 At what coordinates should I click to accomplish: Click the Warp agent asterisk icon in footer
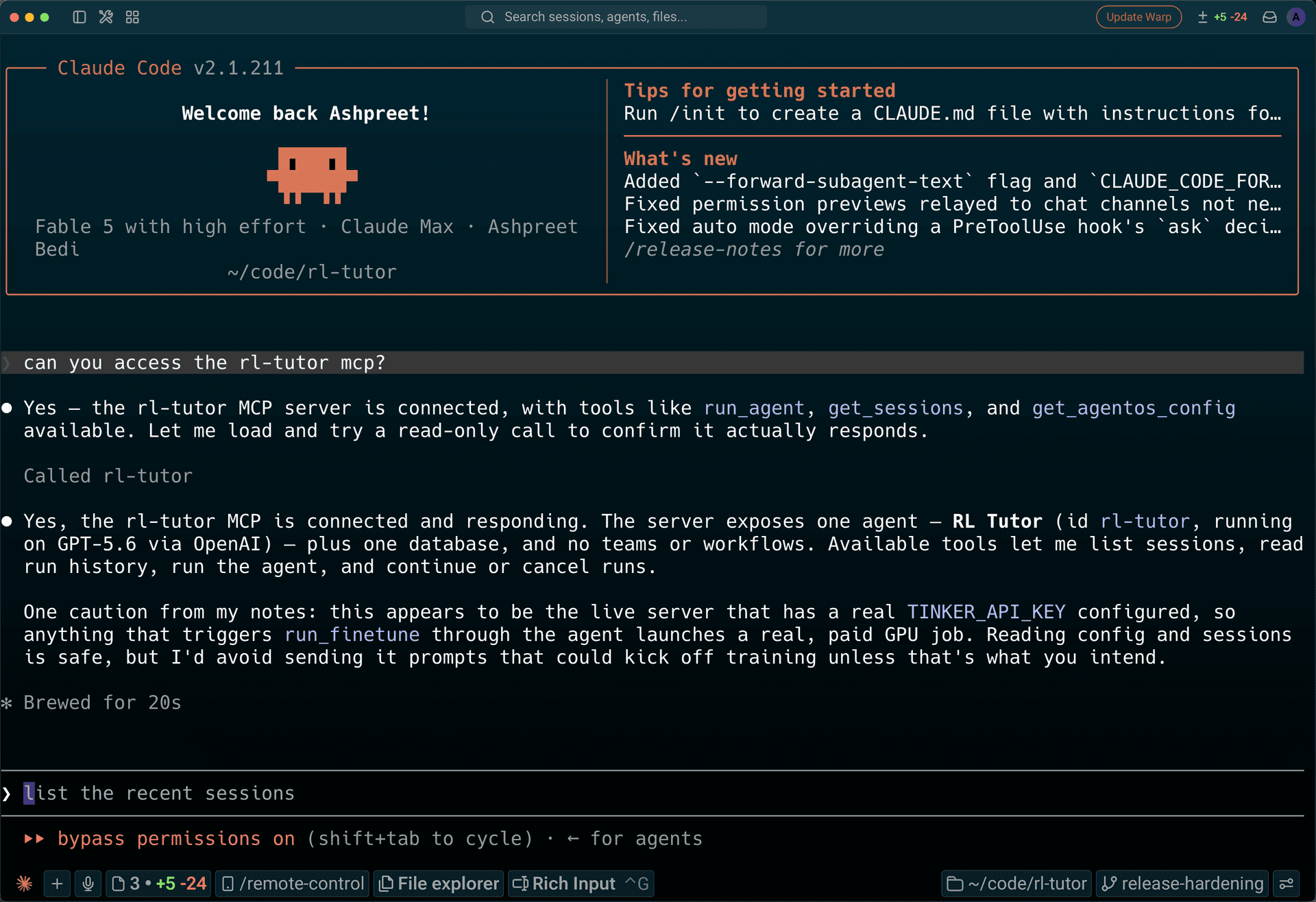(x=24, y=883)
